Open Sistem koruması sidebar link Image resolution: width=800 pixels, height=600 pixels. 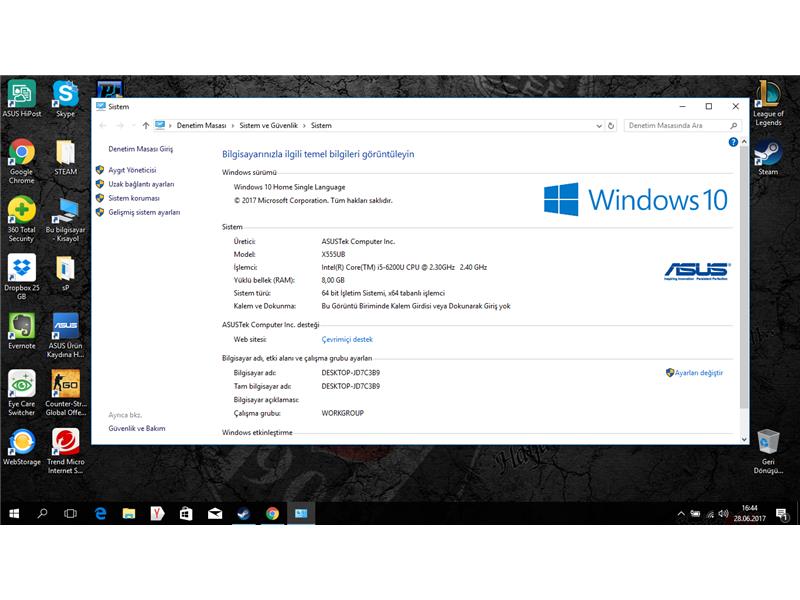(x=134, y=198)
